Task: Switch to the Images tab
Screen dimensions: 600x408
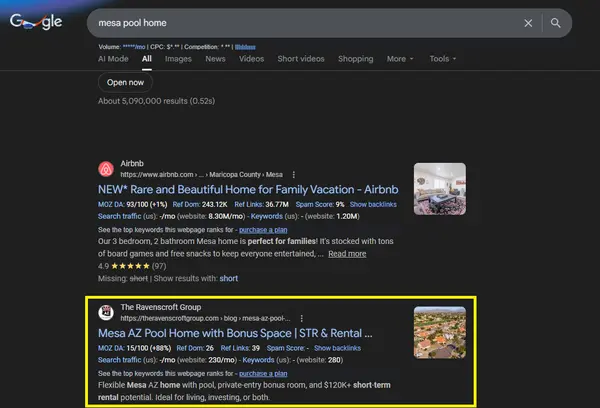Action: 178,59
